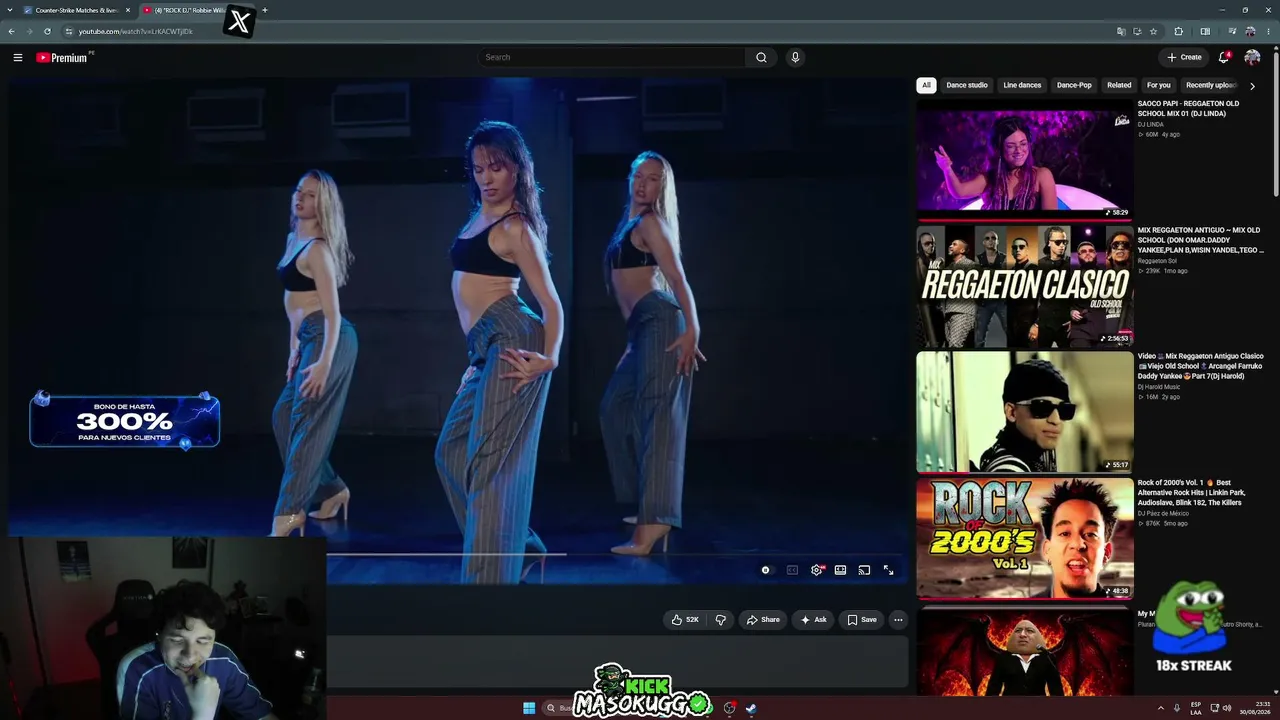
Task: Select the For you filter chip
Action: point(1158,85)
